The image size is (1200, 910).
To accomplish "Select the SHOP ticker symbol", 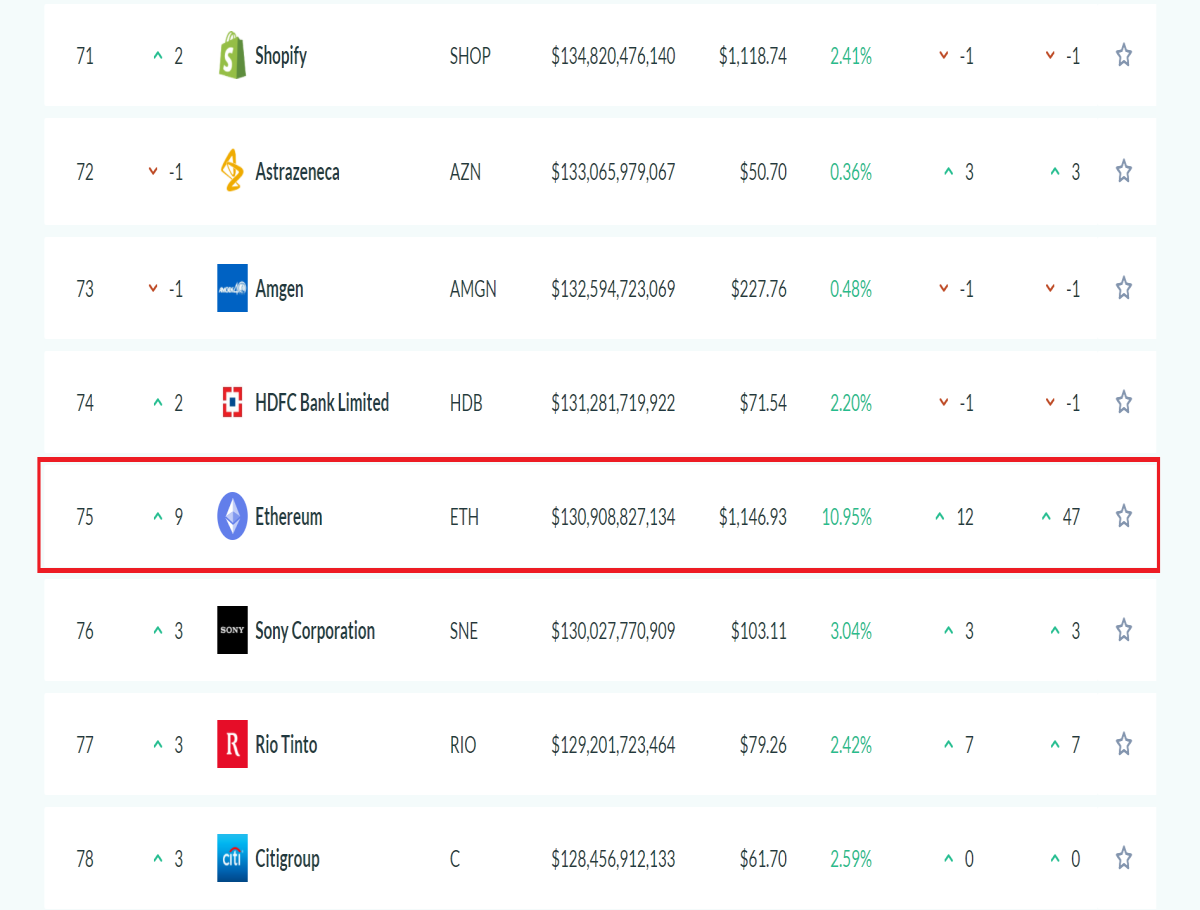I will point(470,57).
